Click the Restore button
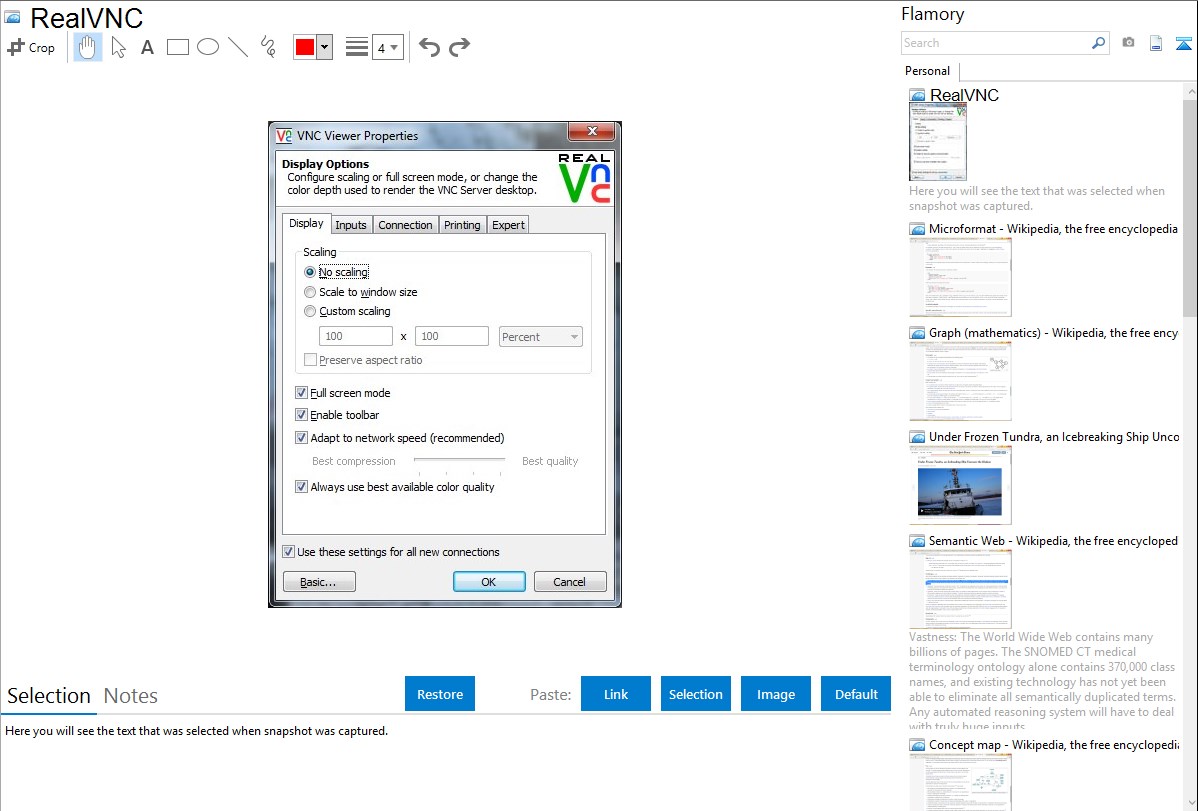 (x=440, y=694)
